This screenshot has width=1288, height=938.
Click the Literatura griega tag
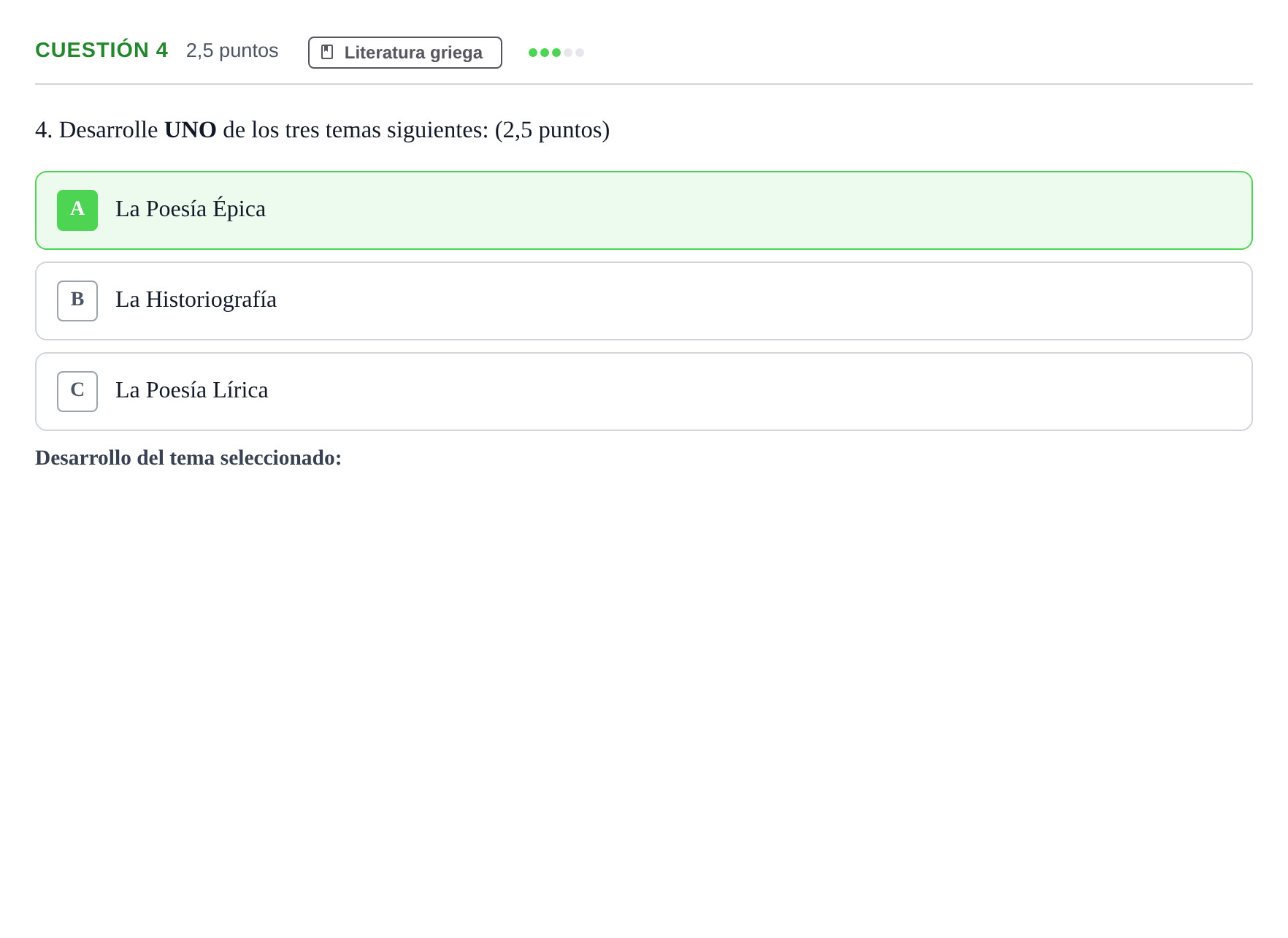(405, 53)
